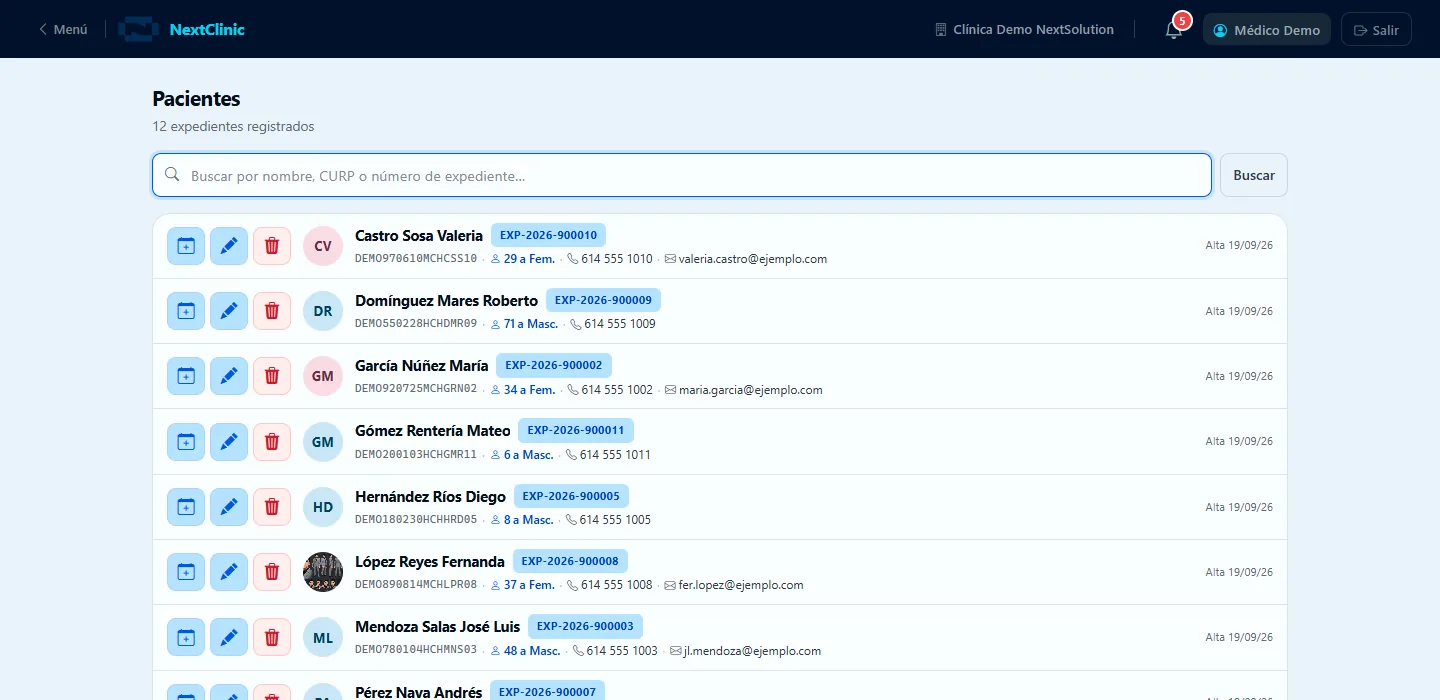Log out with the Salir button
Image resolution: width=1440 pixels, height=700 pixels.
coord(1376,30)
